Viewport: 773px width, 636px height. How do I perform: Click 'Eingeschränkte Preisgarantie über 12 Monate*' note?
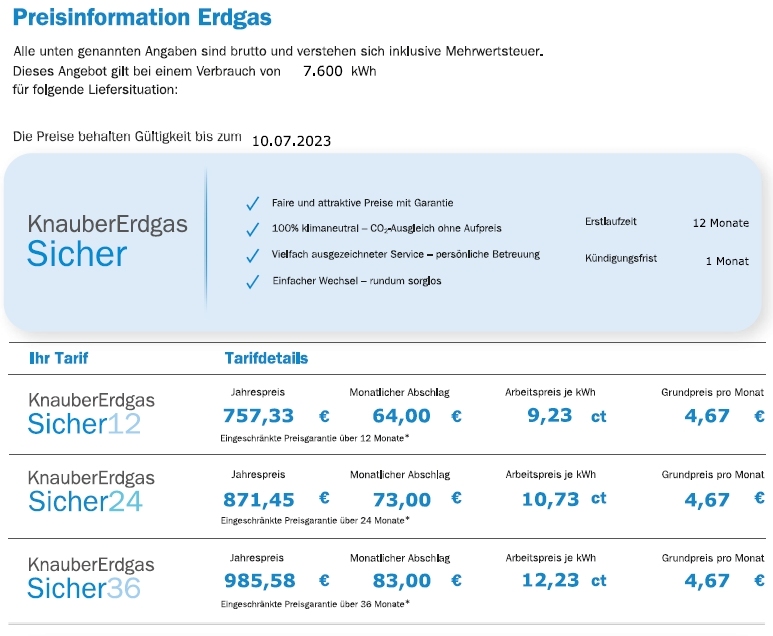[x=315, y=438]
